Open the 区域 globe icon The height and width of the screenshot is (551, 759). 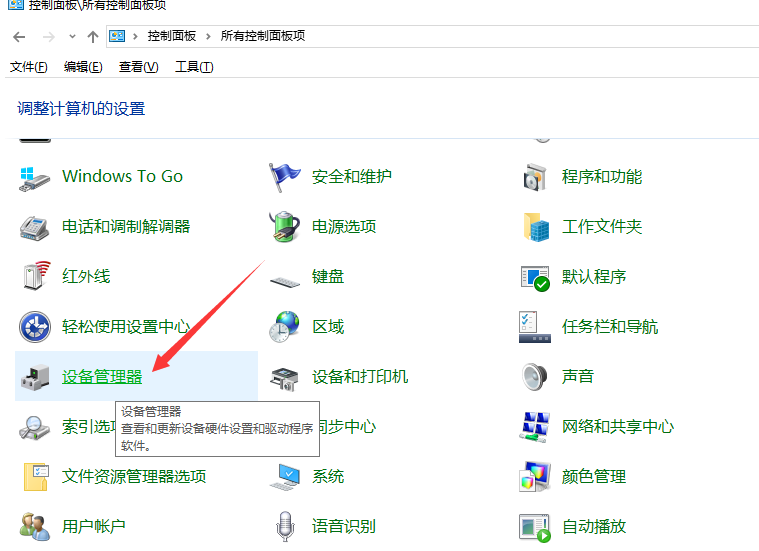point(285,327)
